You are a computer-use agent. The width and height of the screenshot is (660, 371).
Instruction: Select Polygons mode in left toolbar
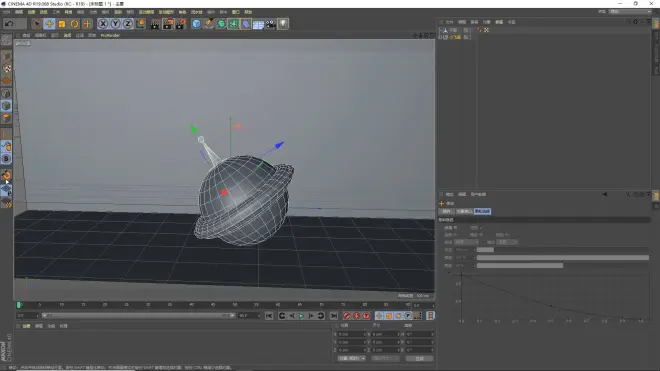tap(6, 117)
